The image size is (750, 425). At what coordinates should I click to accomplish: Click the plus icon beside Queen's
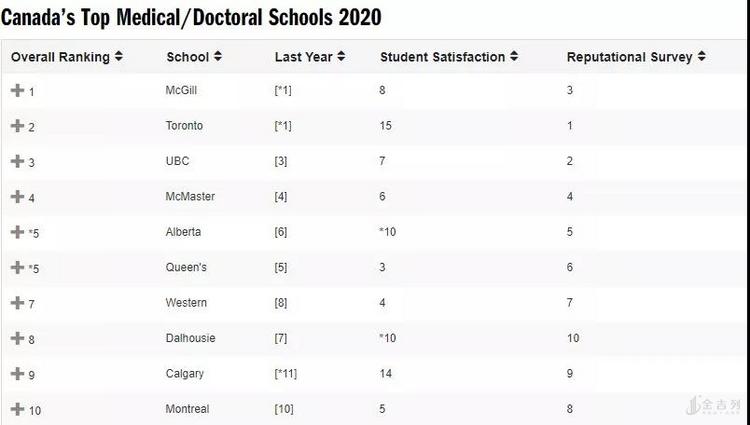(17, 268)
